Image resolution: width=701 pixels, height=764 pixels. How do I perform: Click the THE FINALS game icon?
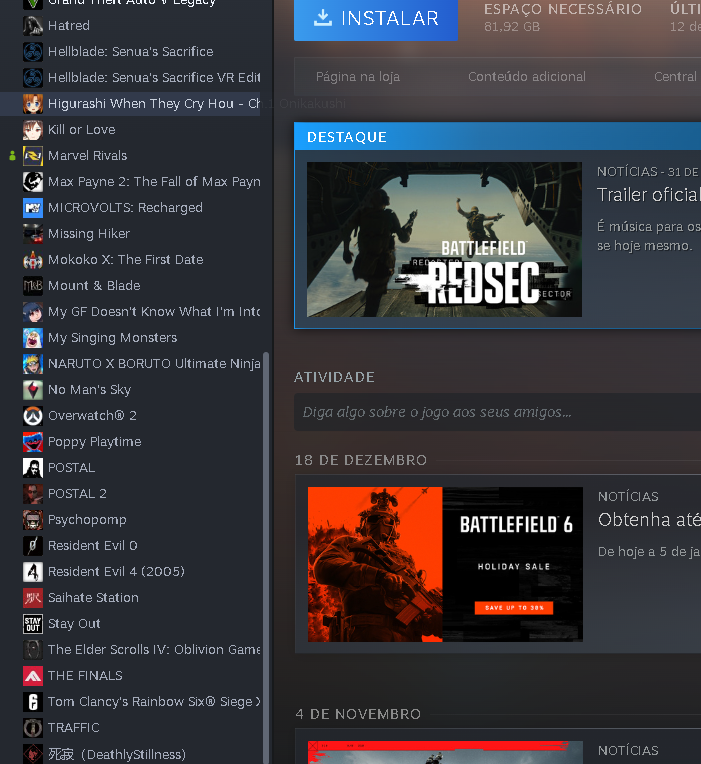(x=32, y=675)
